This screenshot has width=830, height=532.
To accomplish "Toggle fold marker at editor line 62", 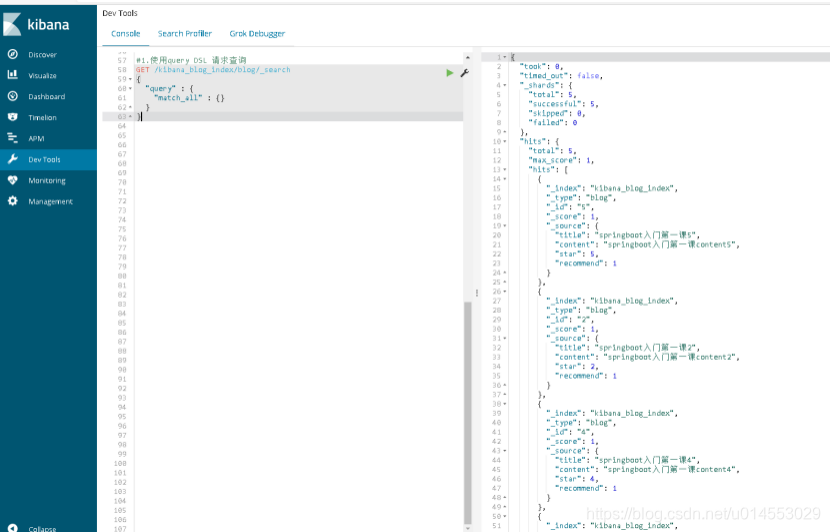I will (130, 107).
